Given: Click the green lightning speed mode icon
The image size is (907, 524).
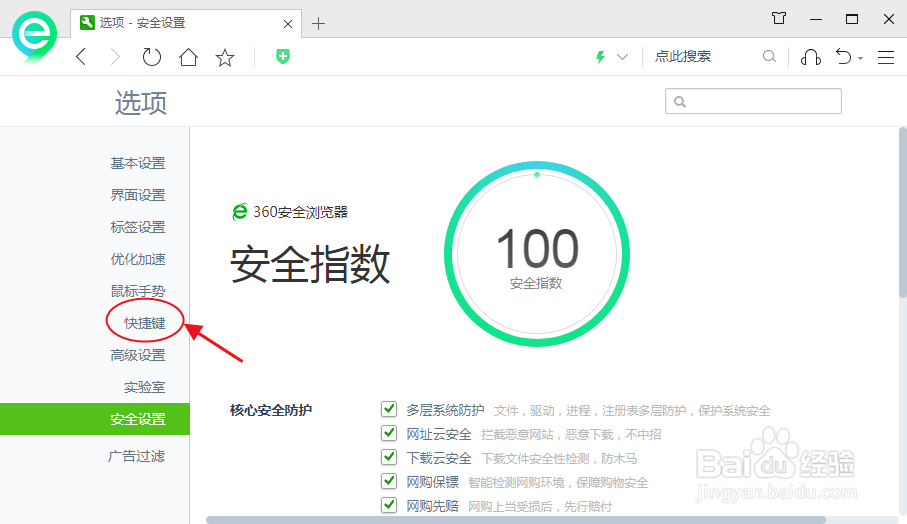Looking at the screenshot, I should coord(600,57).
